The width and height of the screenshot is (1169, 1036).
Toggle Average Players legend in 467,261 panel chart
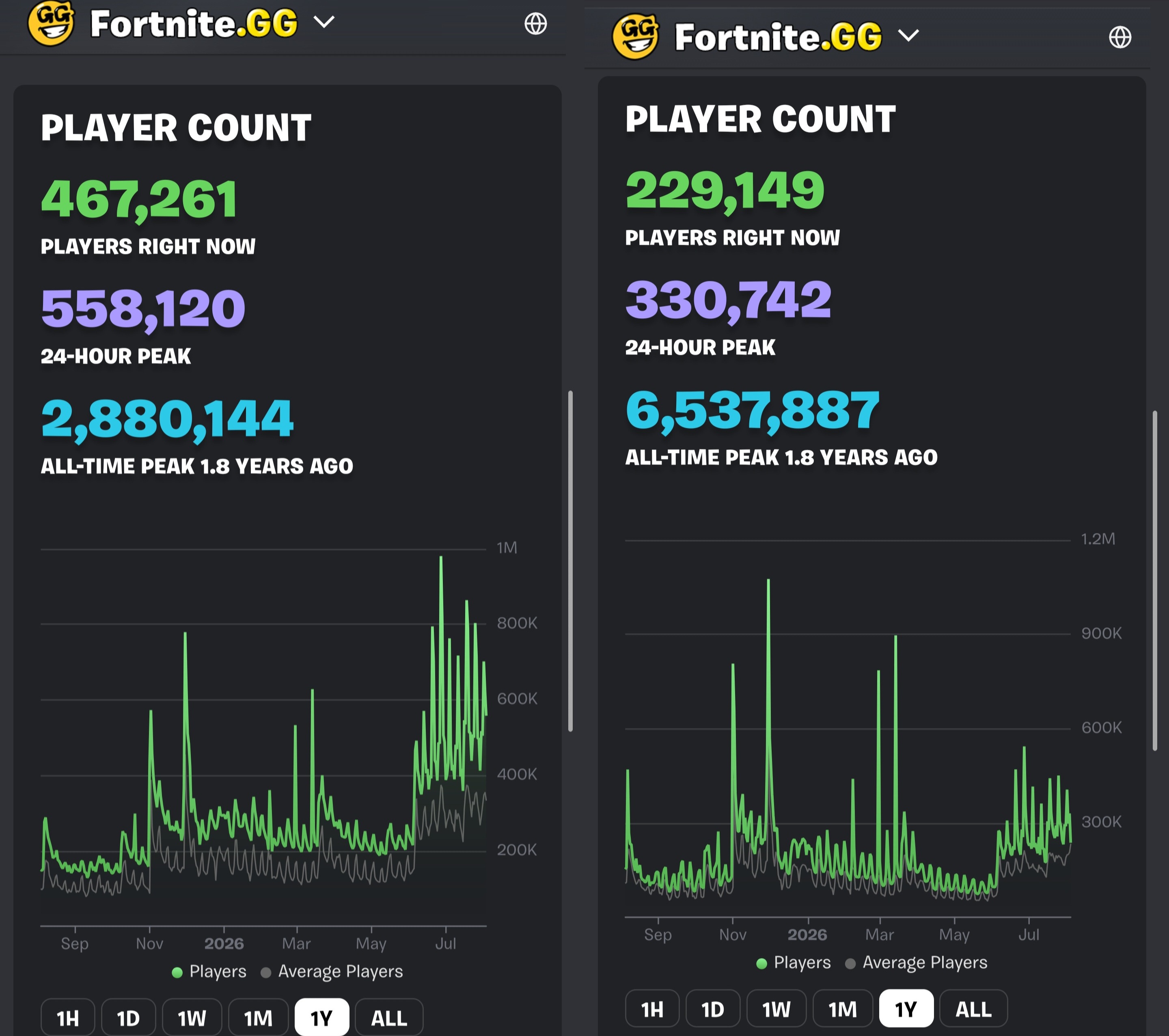pyautogui.click(x=332, y=971)
